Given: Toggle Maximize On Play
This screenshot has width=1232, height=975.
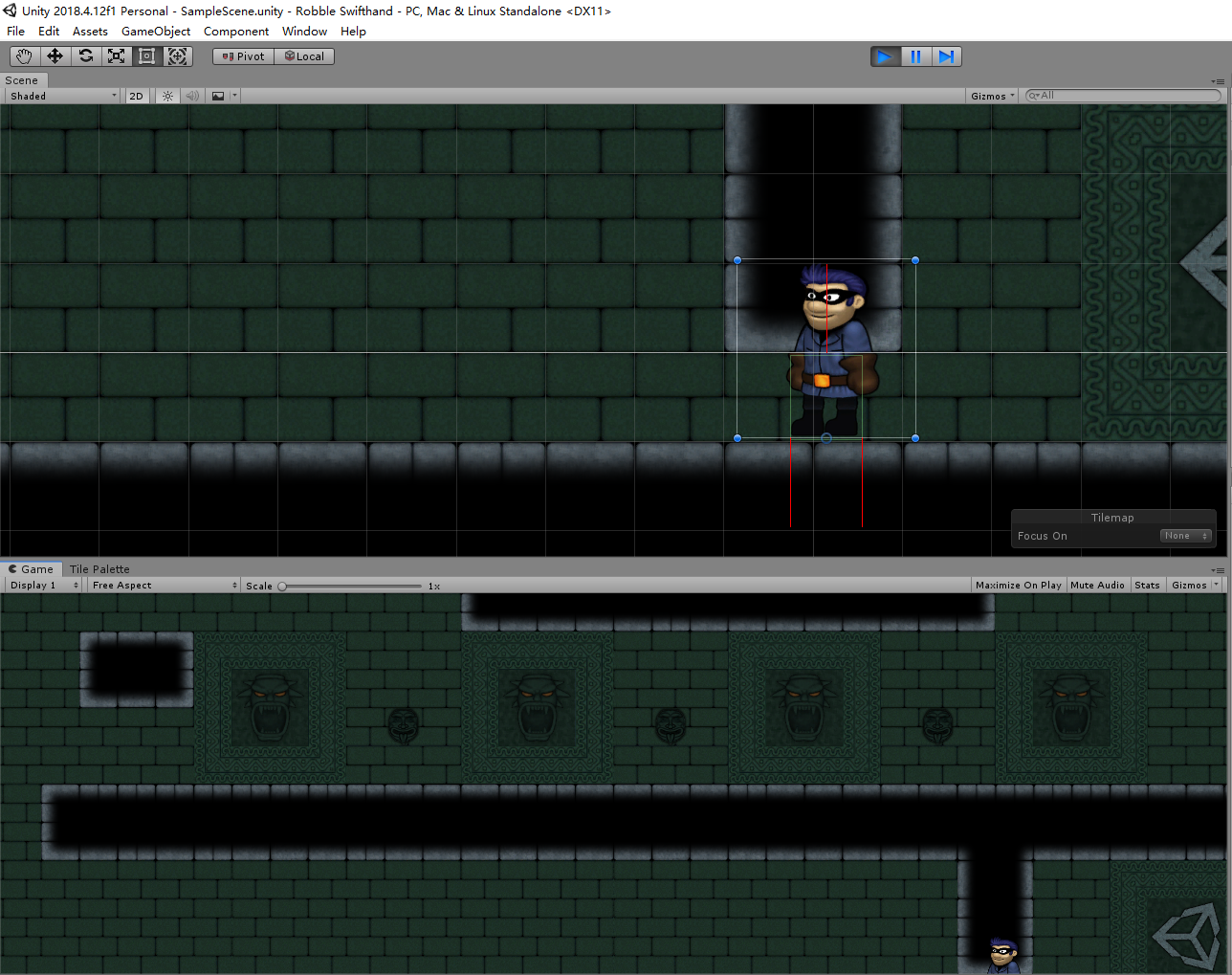Looking at the screenshot, I should click(x=1019, y=585).
